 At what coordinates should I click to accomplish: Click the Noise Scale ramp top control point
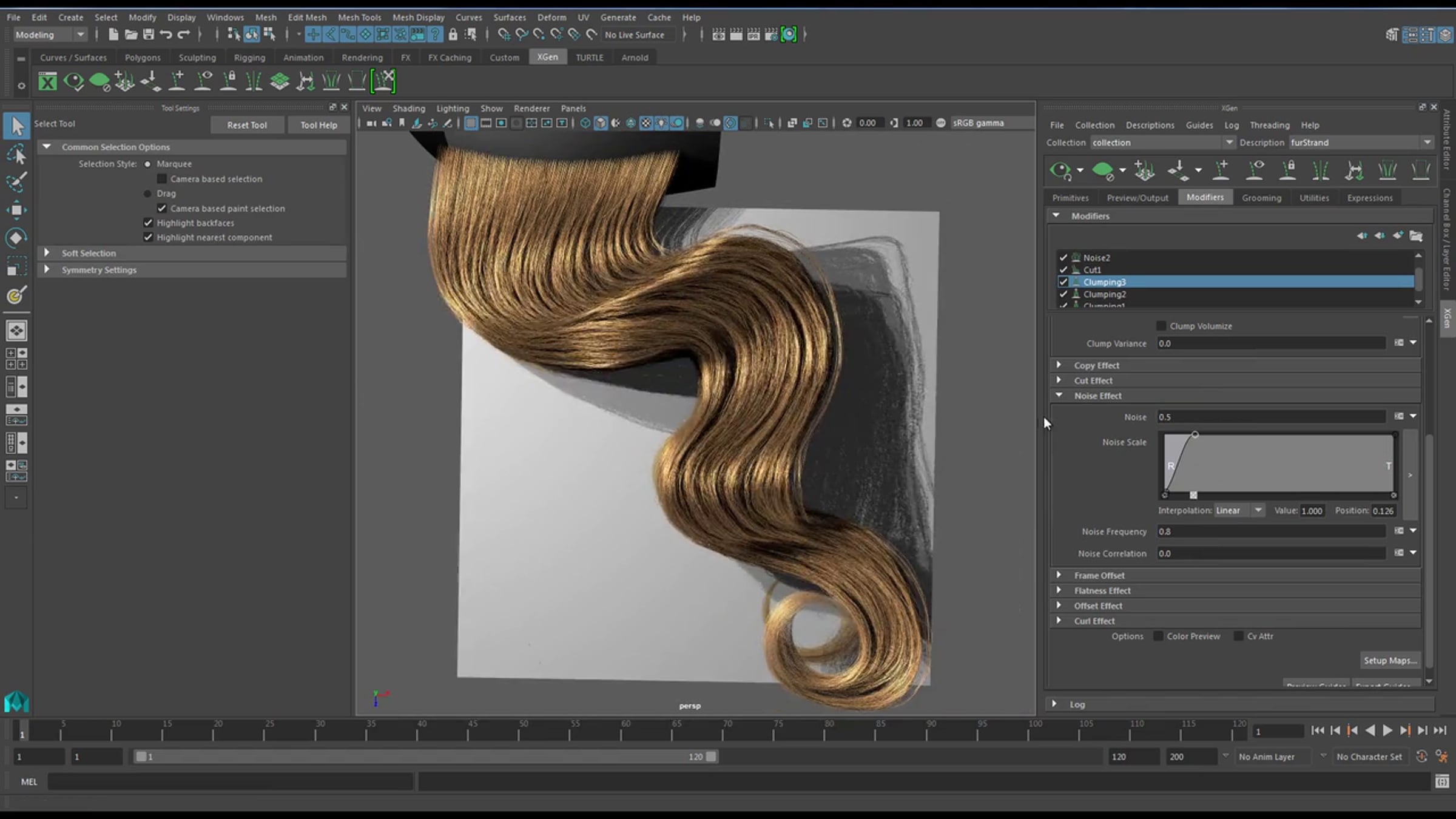tap(1195, 434)
